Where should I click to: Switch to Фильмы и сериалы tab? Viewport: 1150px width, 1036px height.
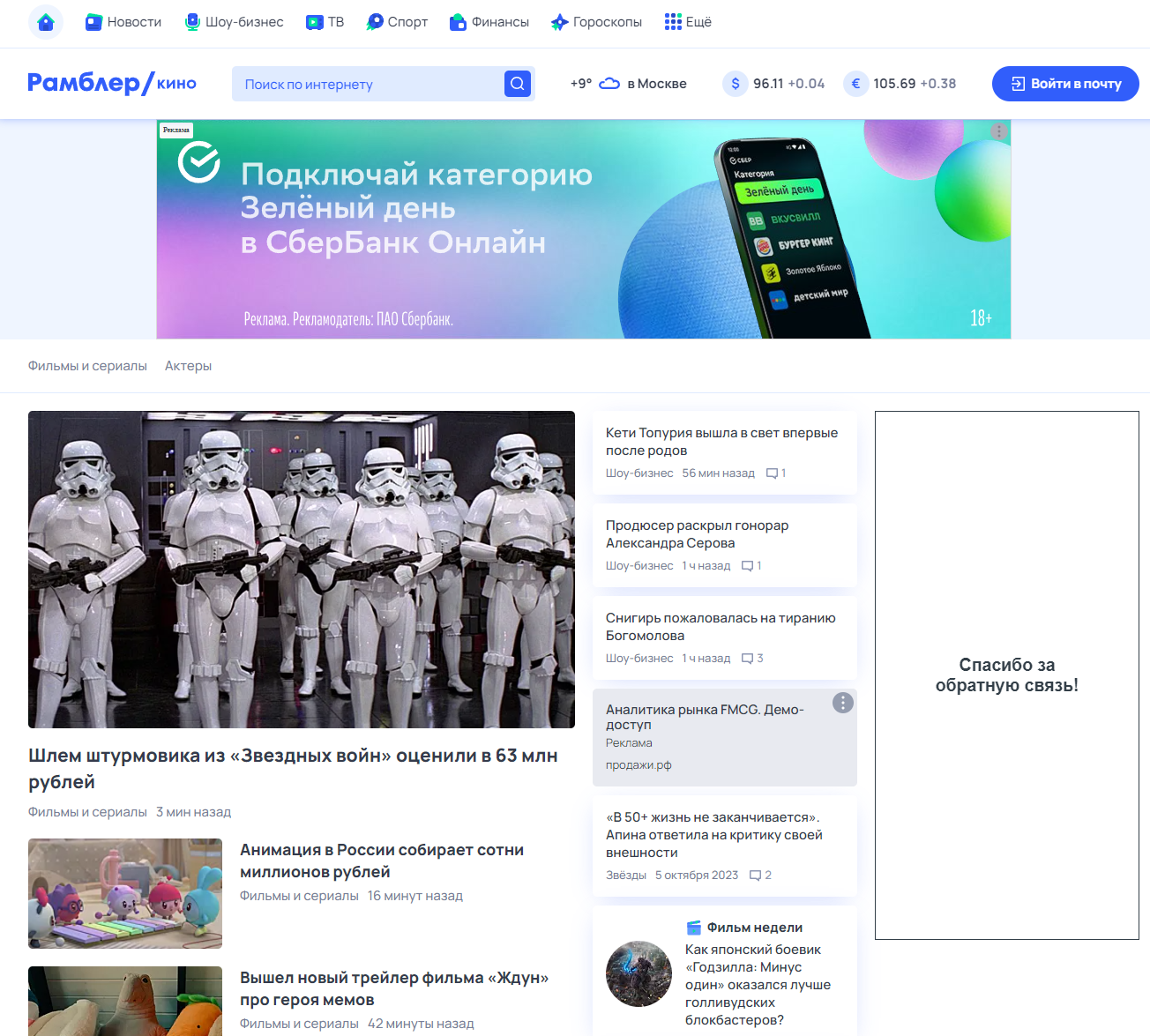click(x=87, y=366)
